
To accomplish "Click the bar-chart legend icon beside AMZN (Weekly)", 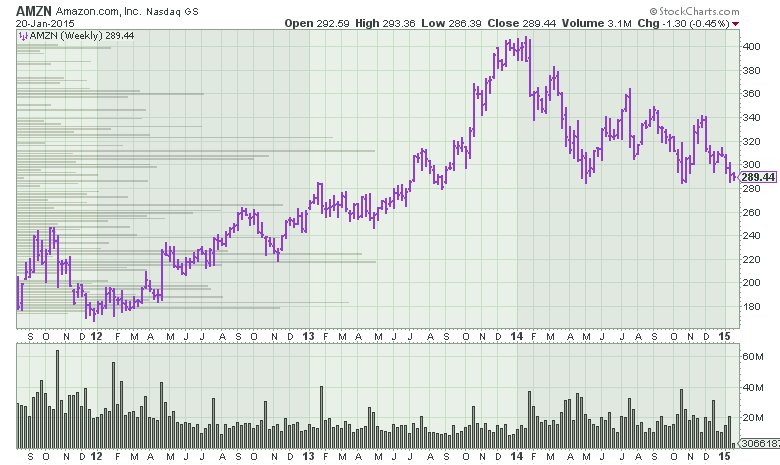I will (23, 36).
